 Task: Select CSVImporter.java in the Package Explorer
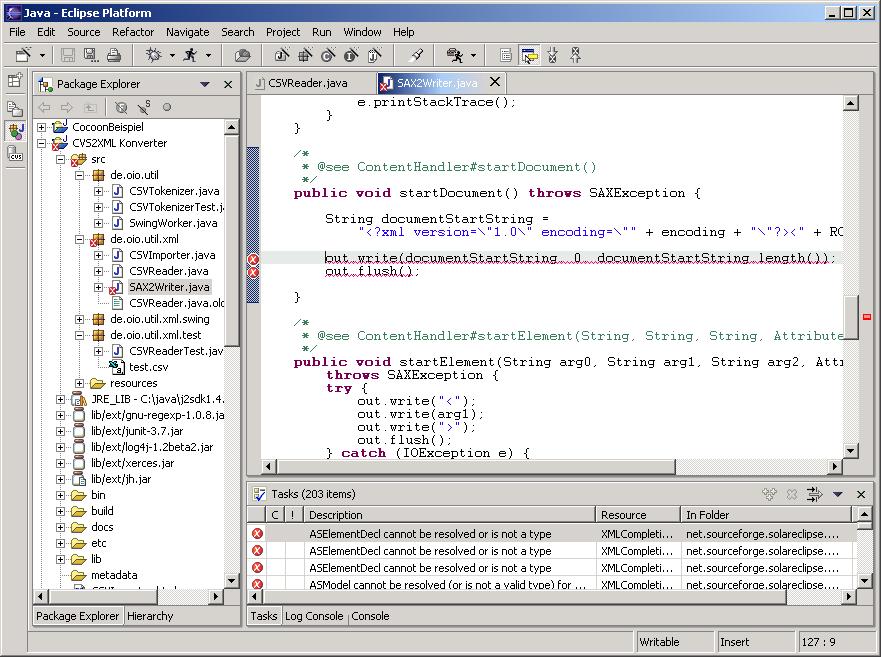pos(171,255)
